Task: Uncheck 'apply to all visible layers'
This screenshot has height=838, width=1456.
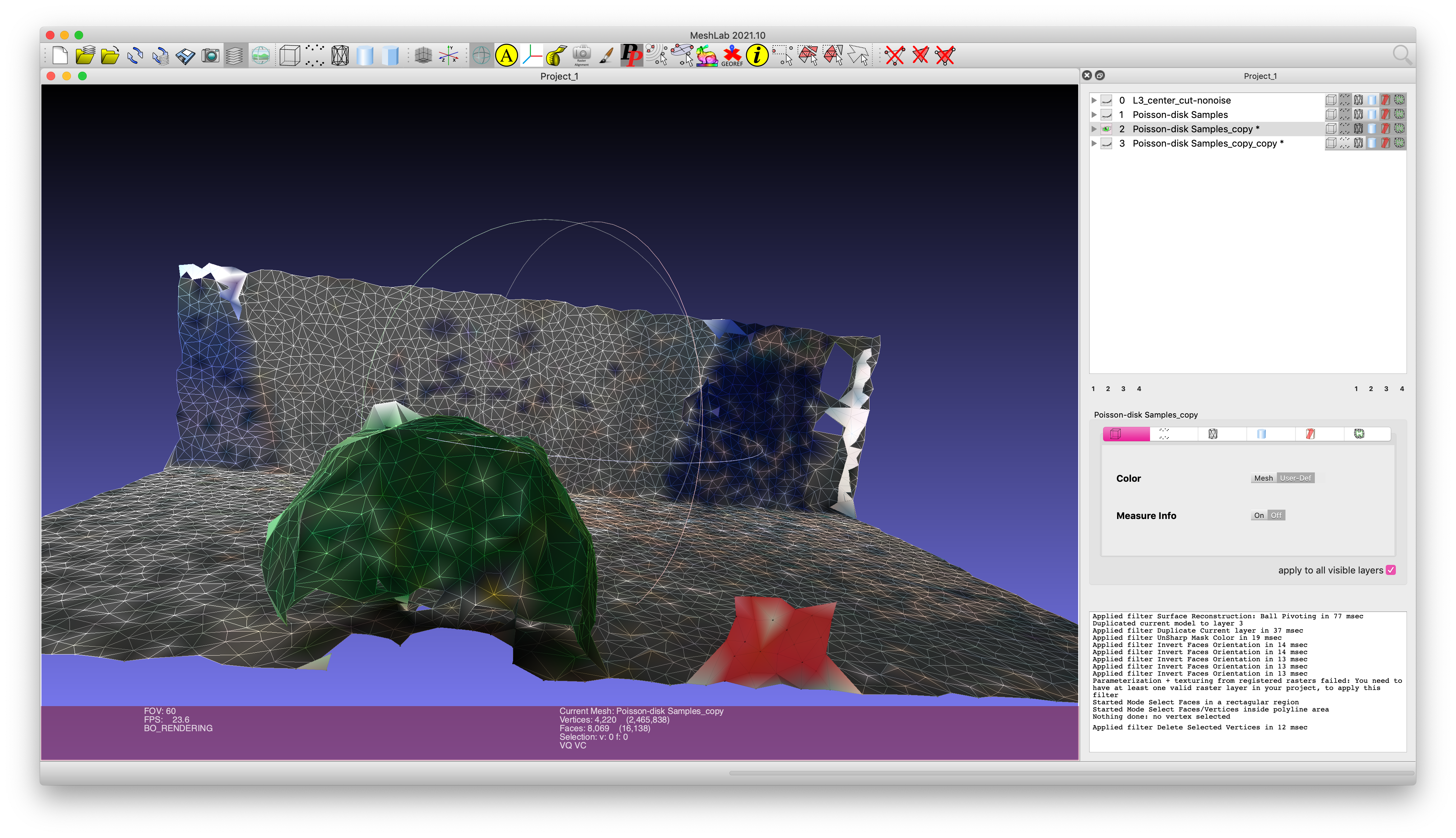Action: pos(1391,570)
